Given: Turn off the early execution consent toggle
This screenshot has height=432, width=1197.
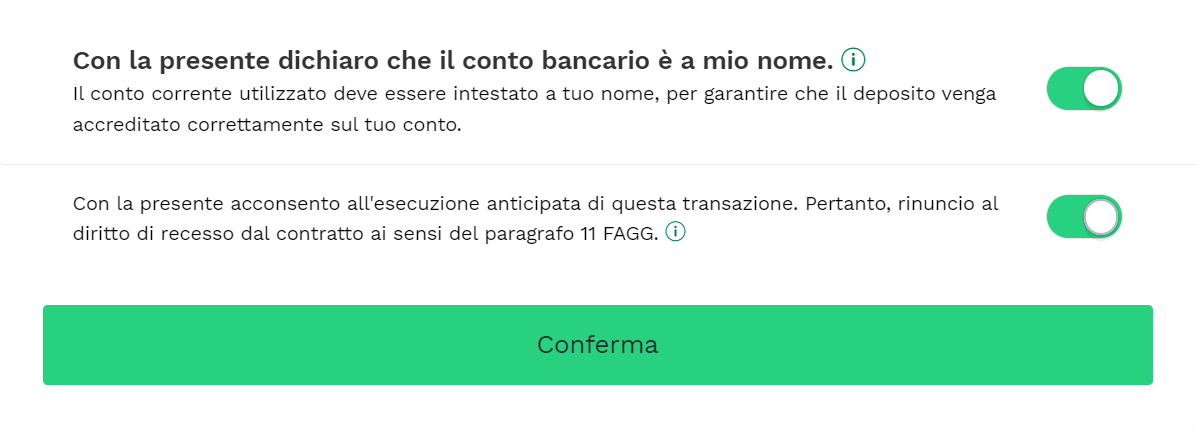Looking at the screenshot, I should click(1084, 217).
